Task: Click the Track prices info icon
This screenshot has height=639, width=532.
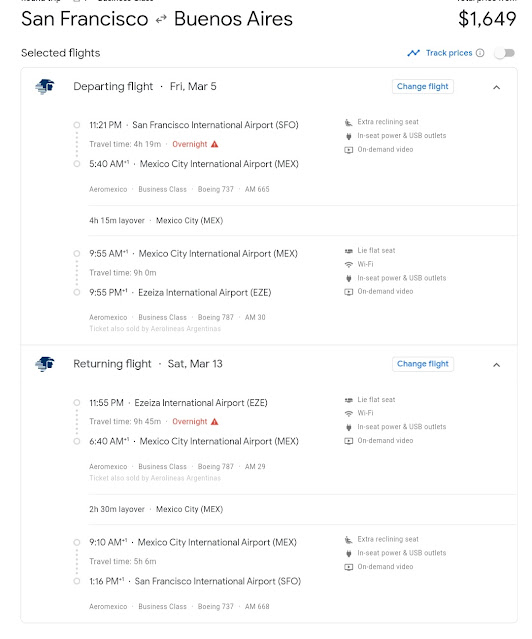Action: click(480, 53)
